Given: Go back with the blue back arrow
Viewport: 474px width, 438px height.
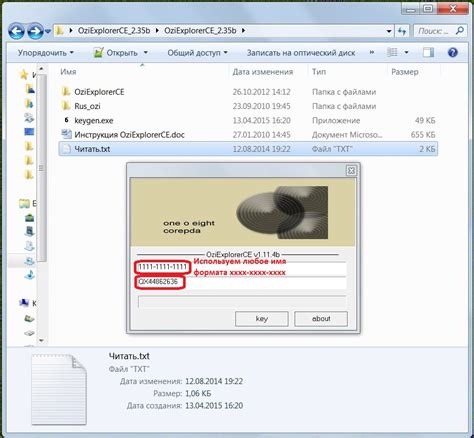Looking at the screenshot, I should 16,31.
